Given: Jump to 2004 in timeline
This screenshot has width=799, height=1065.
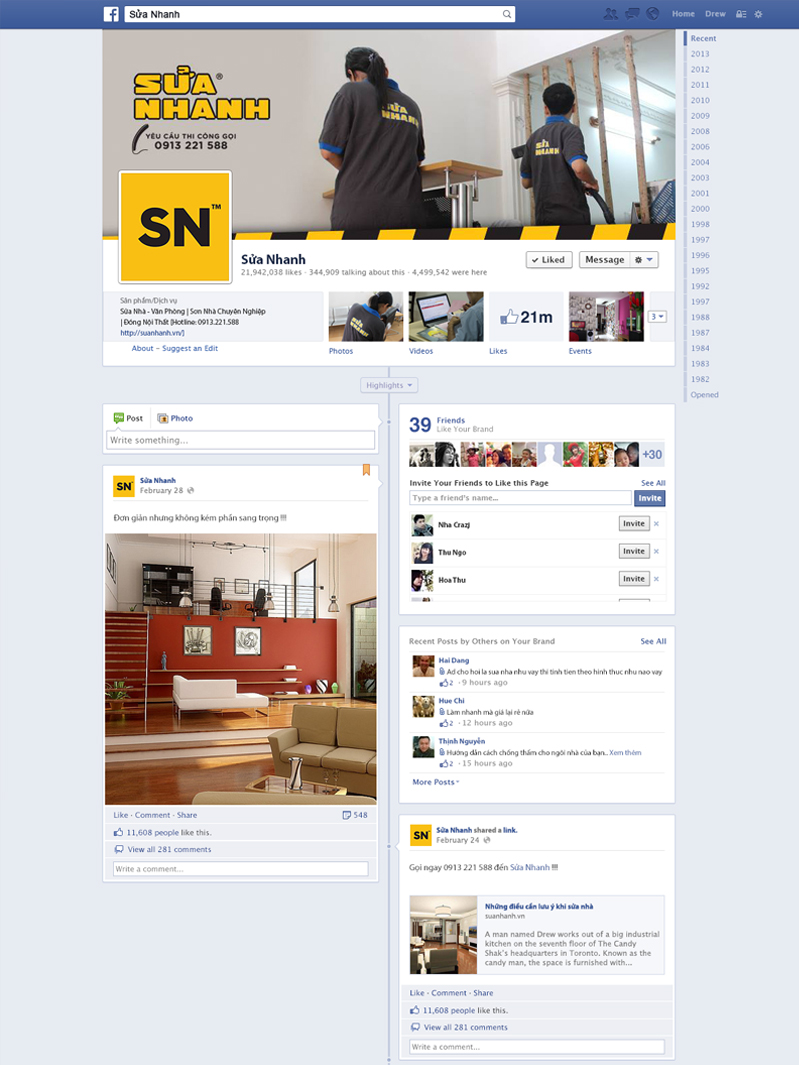Looking at the screenshot, I should [700, 162].
